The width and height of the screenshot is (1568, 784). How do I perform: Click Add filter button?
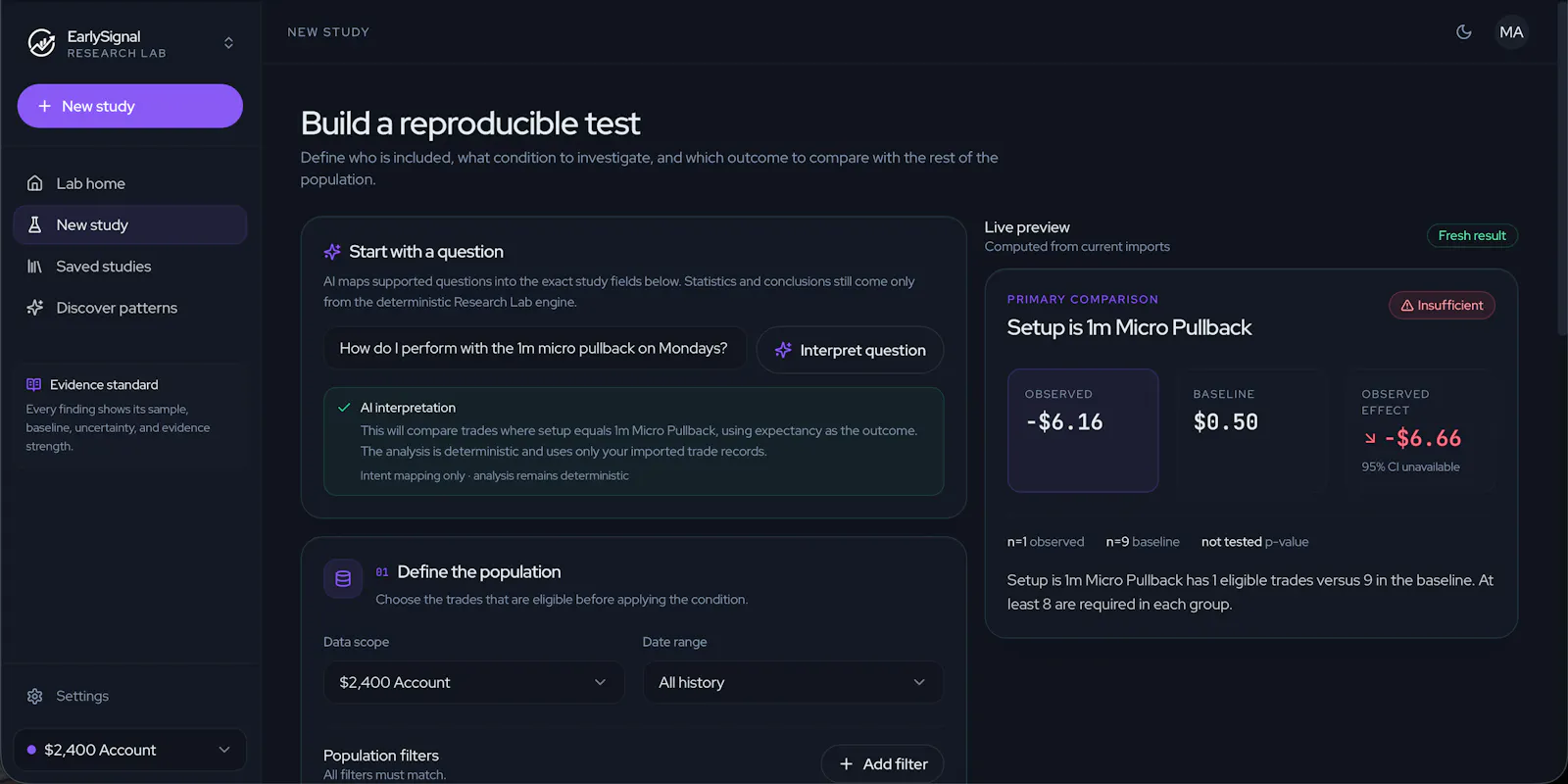point(882,764)
